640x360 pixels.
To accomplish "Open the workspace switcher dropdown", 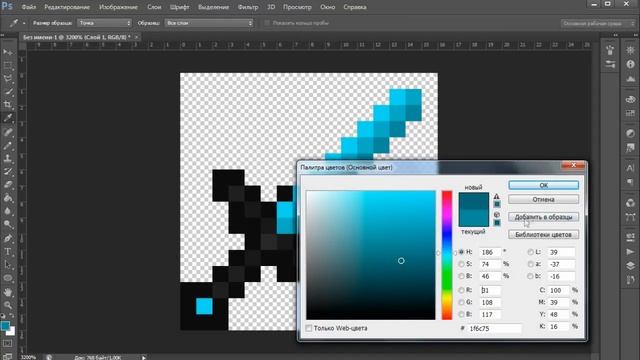I will [x=598, y=24].
